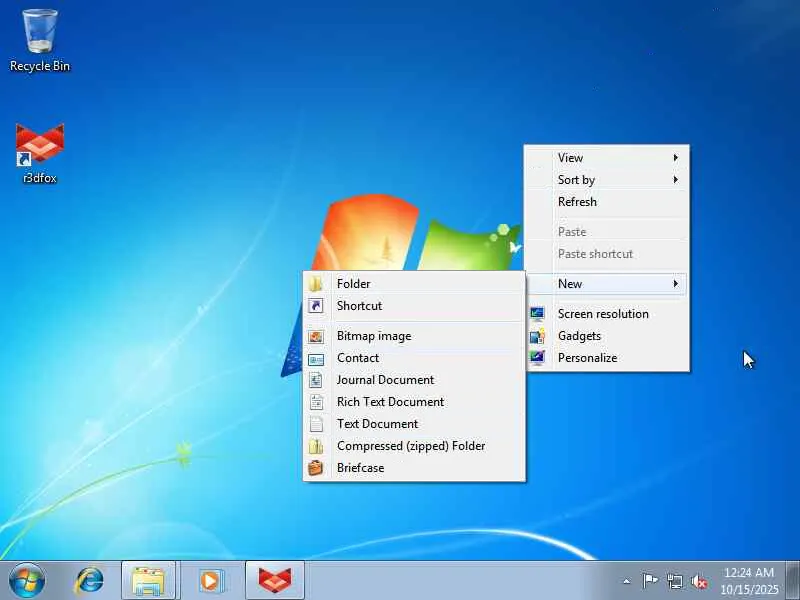Click the Journal Document icon
Screen dimensions: 800x600
[x=316, y=380]
